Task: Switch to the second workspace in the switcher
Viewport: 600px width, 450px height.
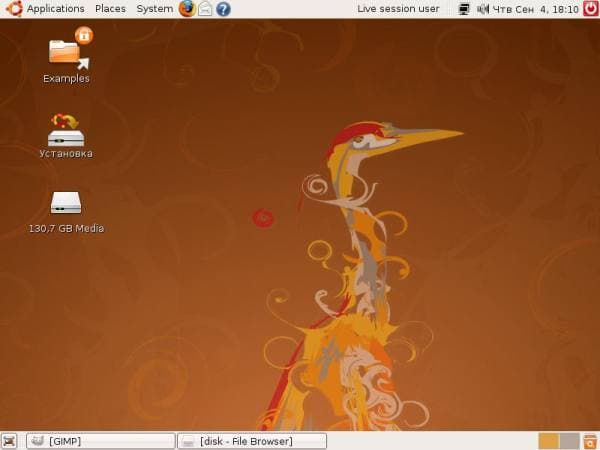Action: point(569,441)
